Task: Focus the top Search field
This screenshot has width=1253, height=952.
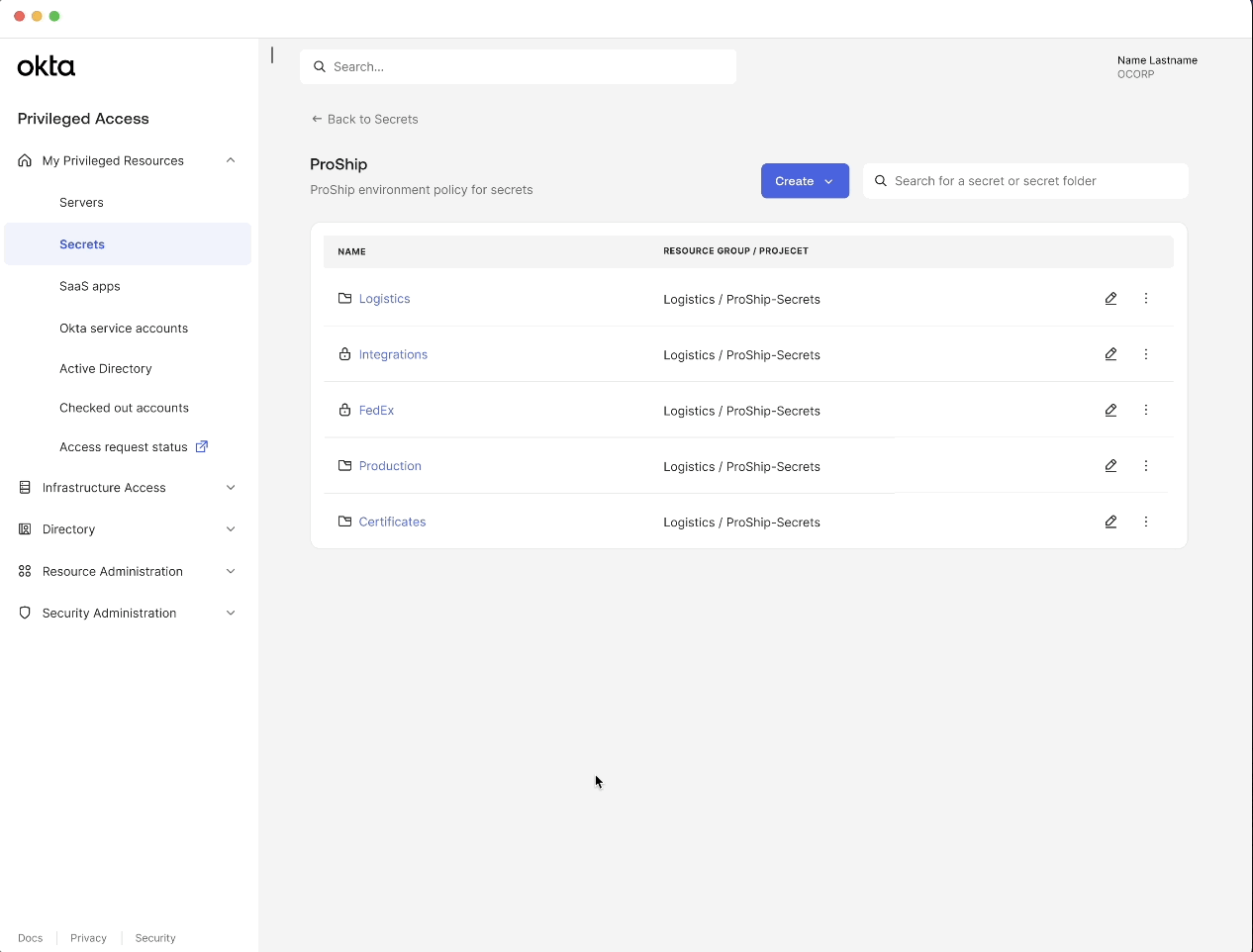Action: [518, 67]
